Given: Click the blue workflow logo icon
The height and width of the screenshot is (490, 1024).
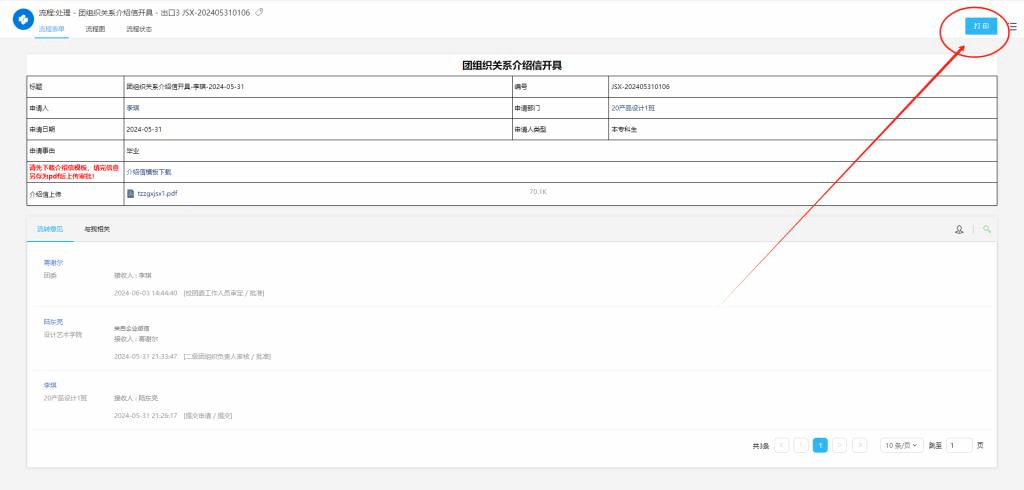Looking at the screenshot, I should point(23,20).
